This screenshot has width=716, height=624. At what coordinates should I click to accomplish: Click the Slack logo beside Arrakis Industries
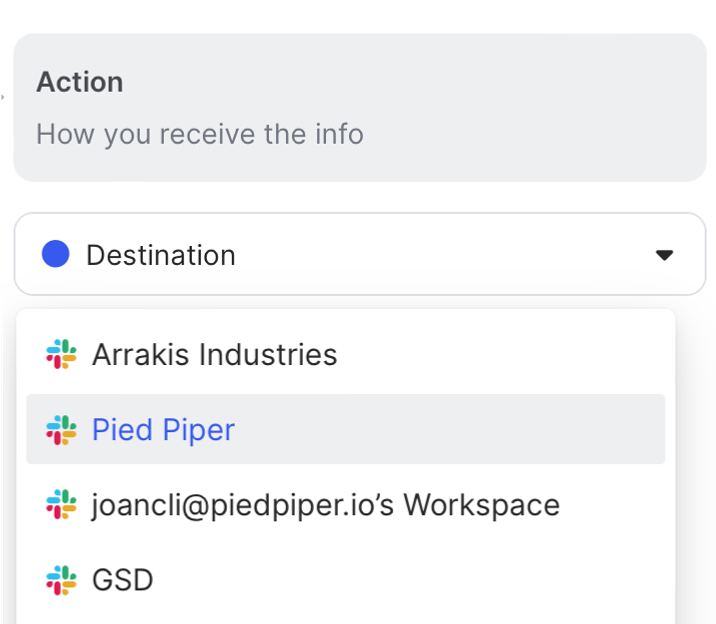(61, 354)
